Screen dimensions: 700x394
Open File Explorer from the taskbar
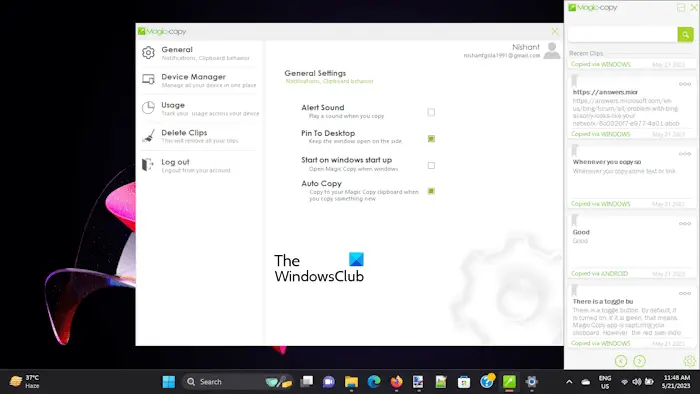[x=351, y=382]
